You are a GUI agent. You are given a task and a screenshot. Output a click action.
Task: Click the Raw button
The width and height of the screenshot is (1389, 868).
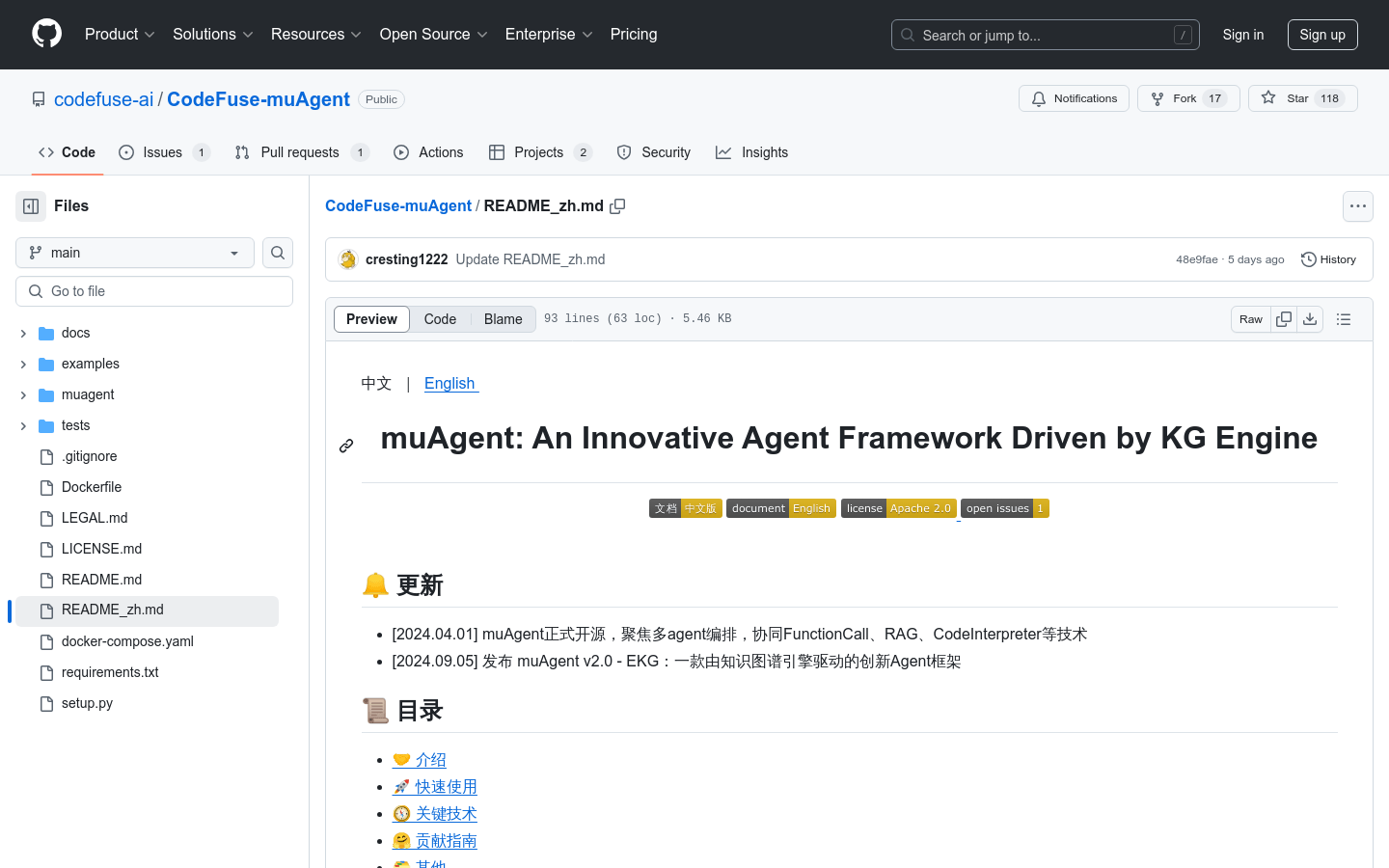point(1251,319)
